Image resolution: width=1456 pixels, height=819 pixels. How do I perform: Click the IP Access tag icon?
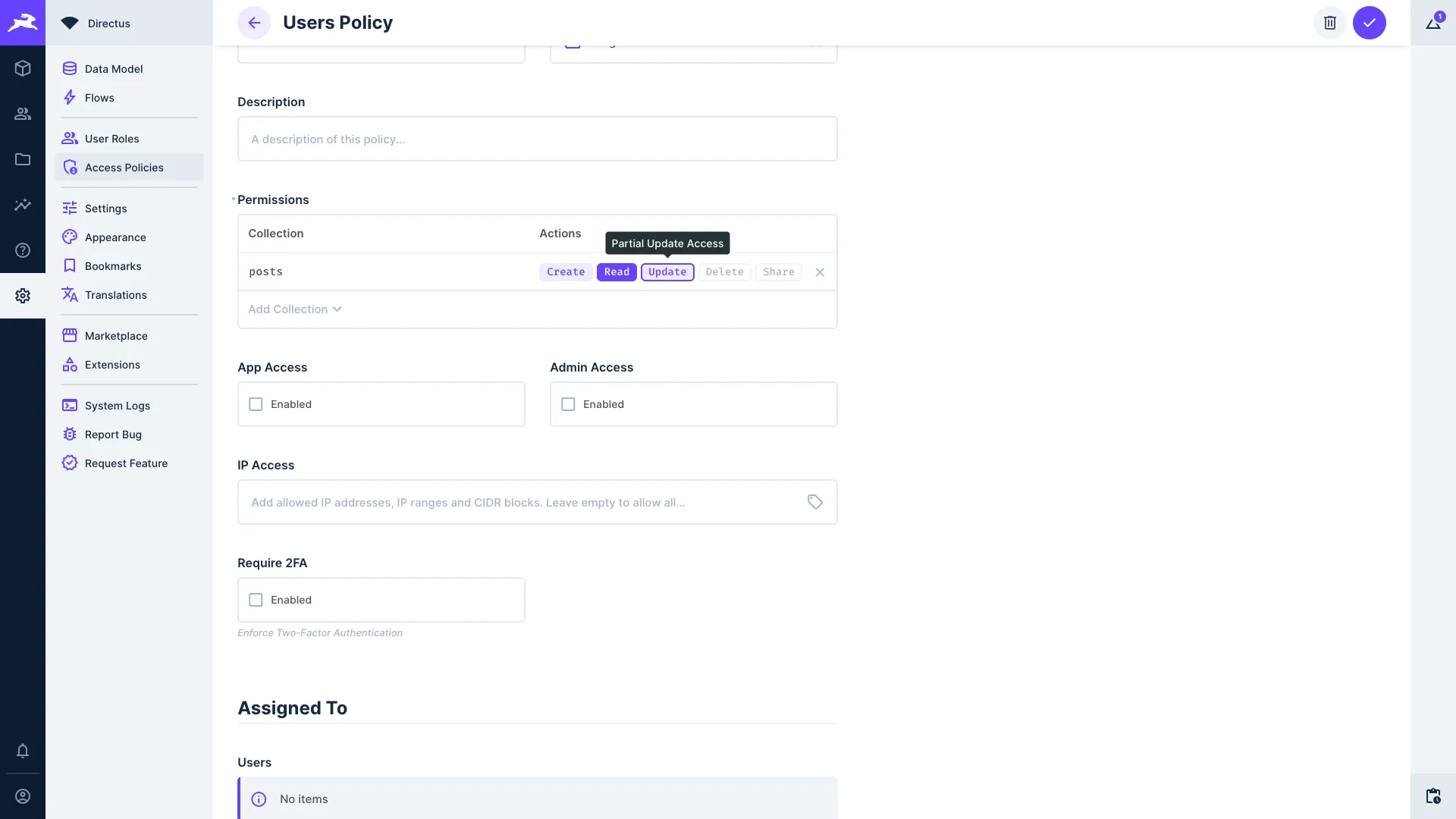(815, 502)
